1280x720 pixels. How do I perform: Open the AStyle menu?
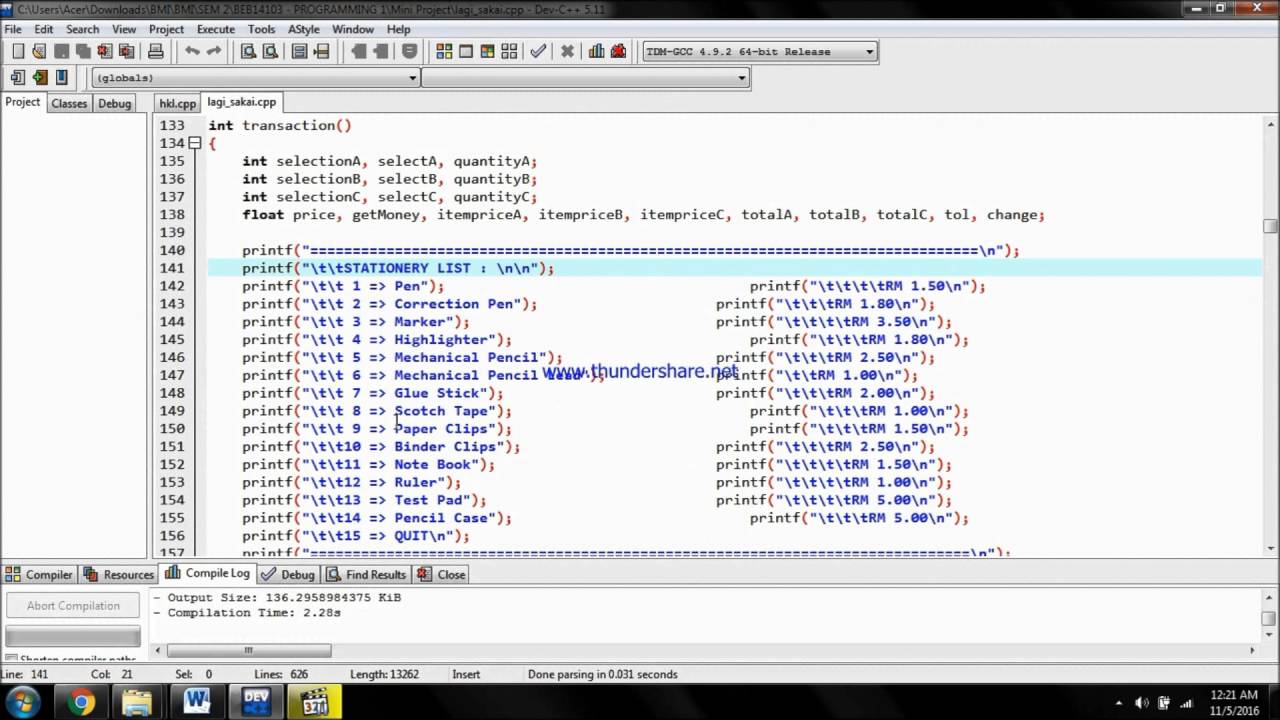click(x=304, y=29)
